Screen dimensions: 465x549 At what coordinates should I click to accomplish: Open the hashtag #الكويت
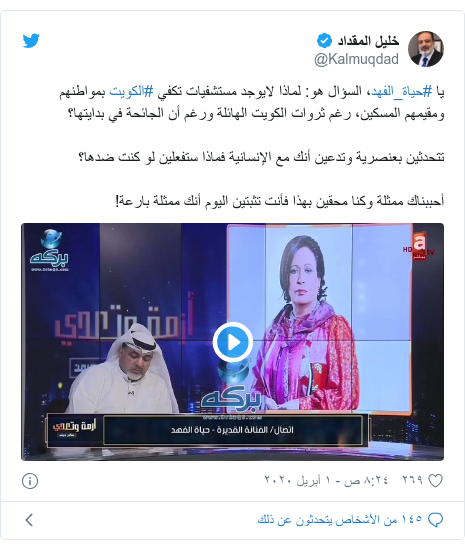[x=131, y=92]
